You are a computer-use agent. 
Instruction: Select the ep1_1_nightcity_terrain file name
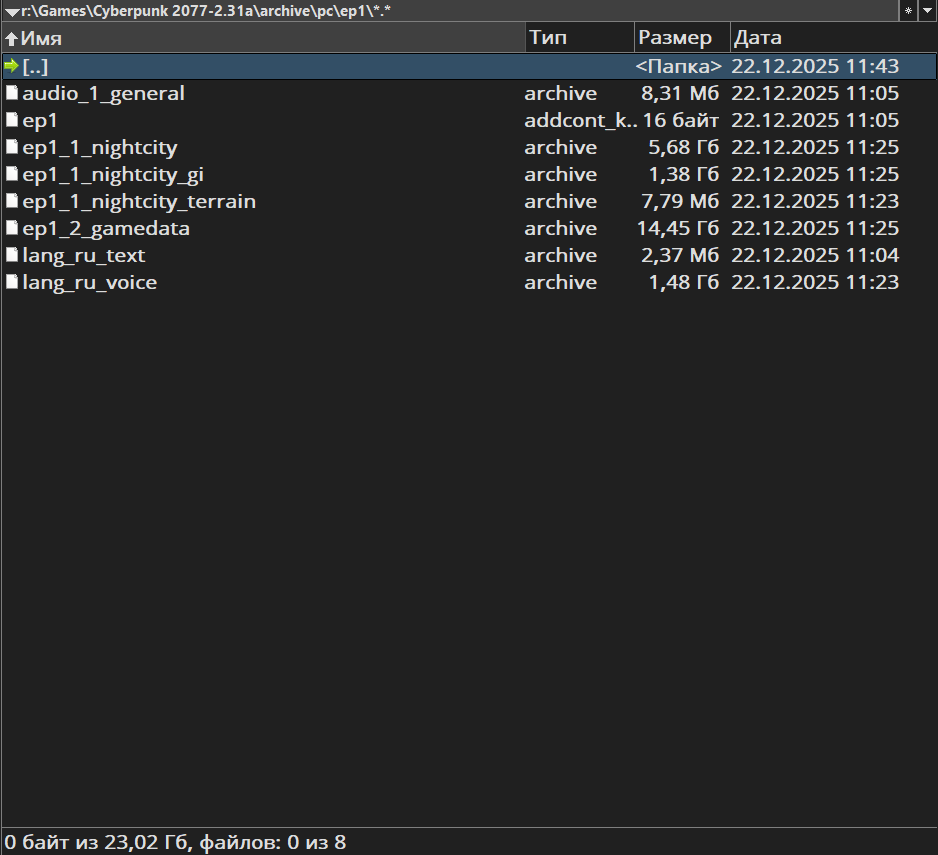click(139, 202)
